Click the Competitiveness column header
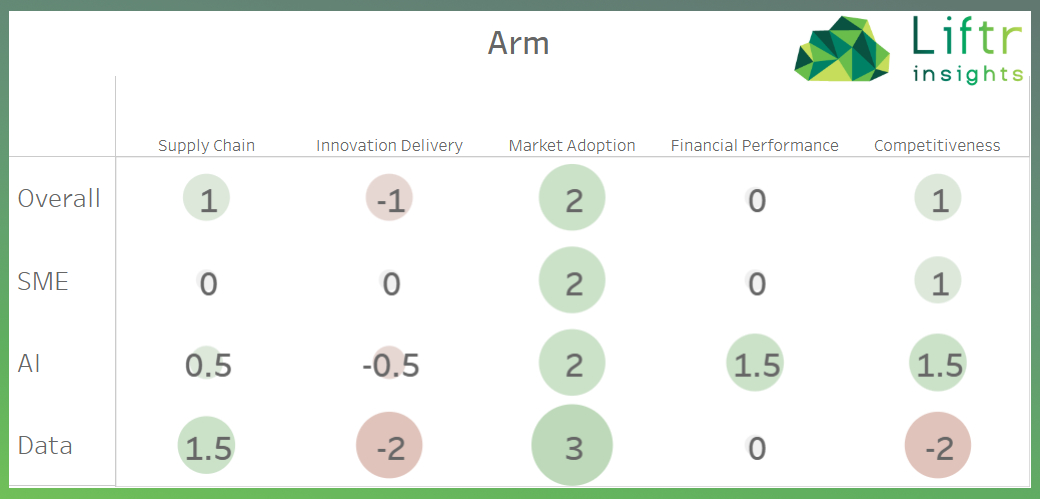 tap(937, 145)
